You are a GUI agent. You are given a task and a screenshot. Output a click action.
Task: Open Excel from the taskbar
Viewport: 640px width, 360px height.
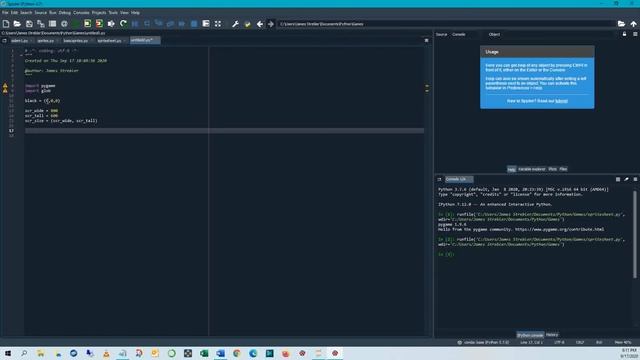coord(204,353)
